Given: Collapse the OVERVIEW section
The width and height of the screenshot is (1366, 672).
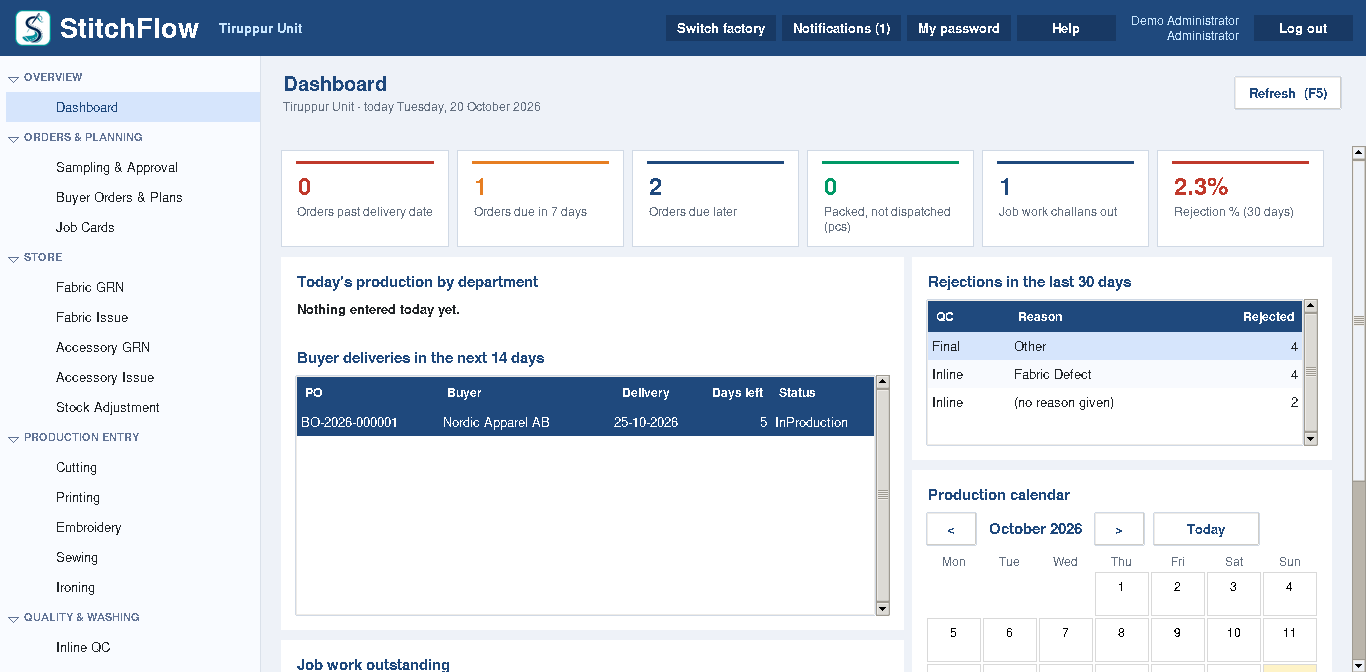Looking at the screenshot, I should [14, 78].
